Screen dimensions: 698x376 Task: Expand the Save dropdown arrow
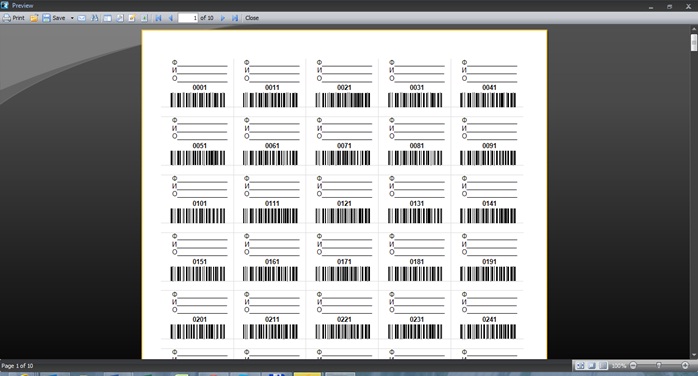72,18
